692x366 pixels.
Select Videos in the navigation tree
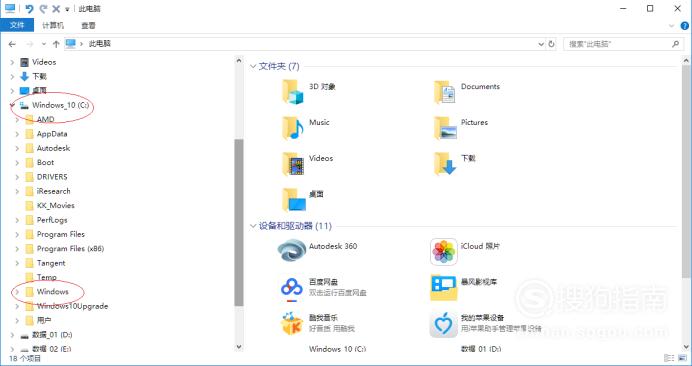pyautogui.click(x=44, y=62)
